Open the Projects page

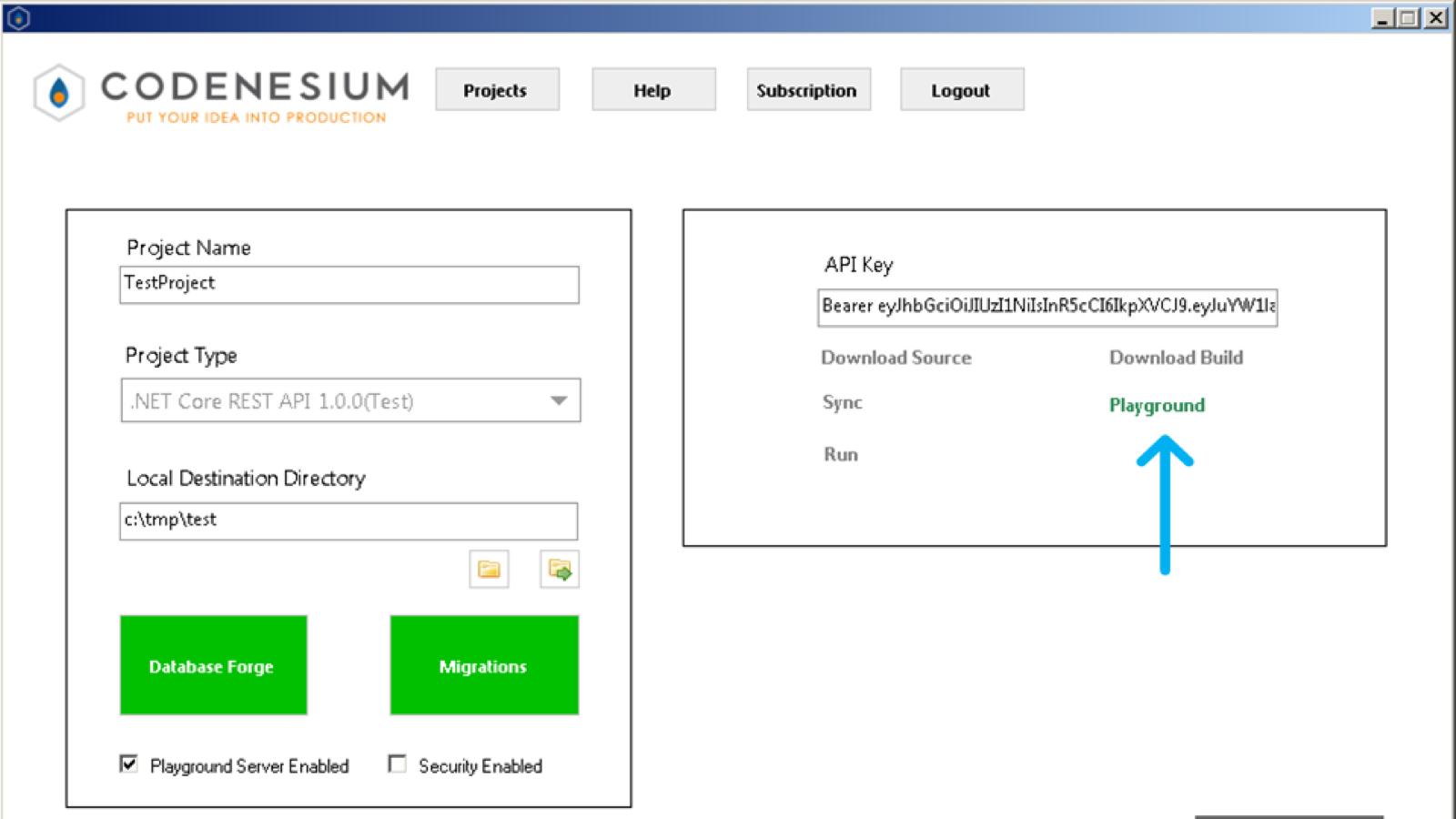point(496,89)
